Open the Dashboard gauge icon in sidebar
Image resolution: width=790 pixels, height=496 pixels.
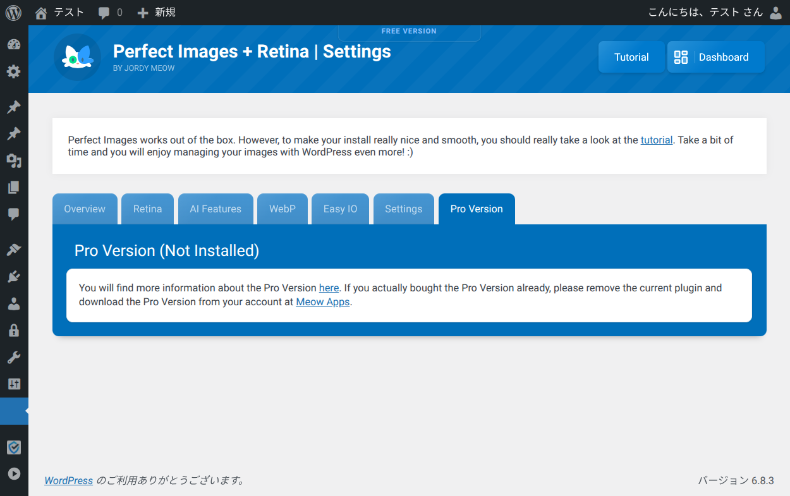14,44
